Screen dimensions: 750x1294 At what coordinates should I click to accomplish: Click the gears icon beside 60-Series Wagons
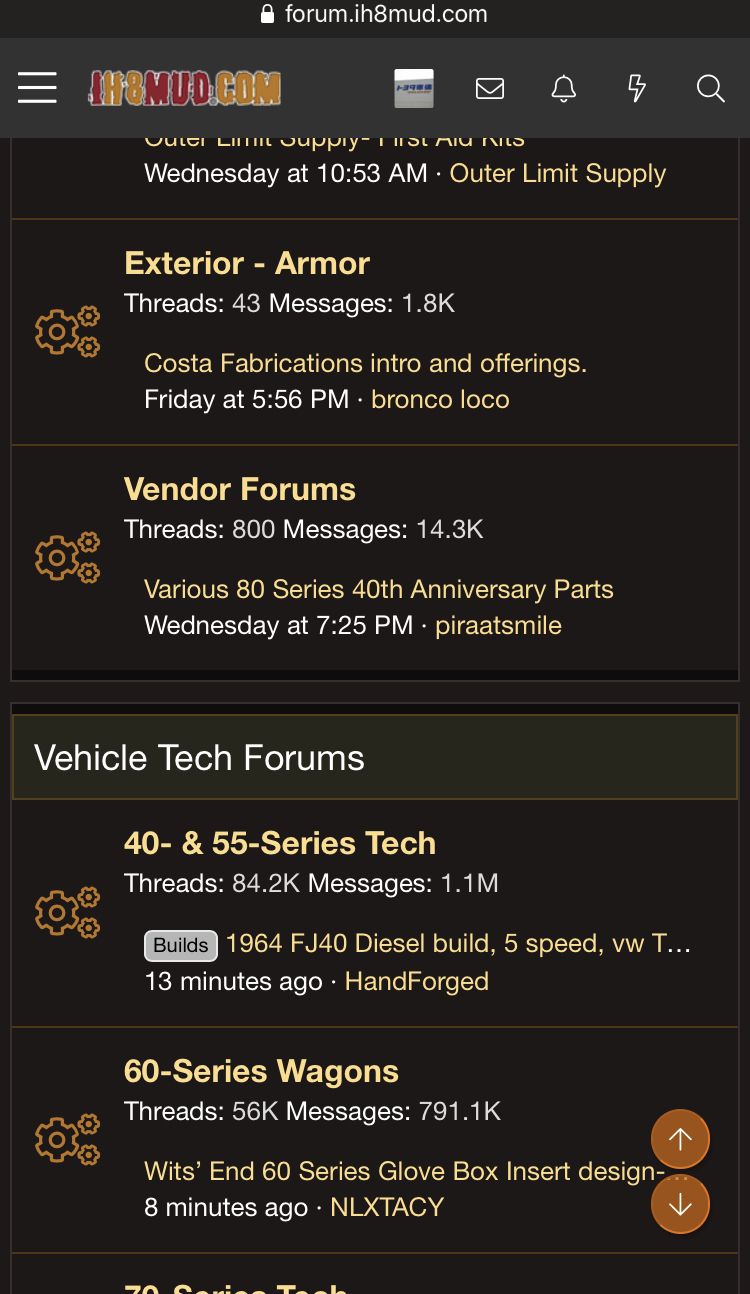tap(67, 1139)
